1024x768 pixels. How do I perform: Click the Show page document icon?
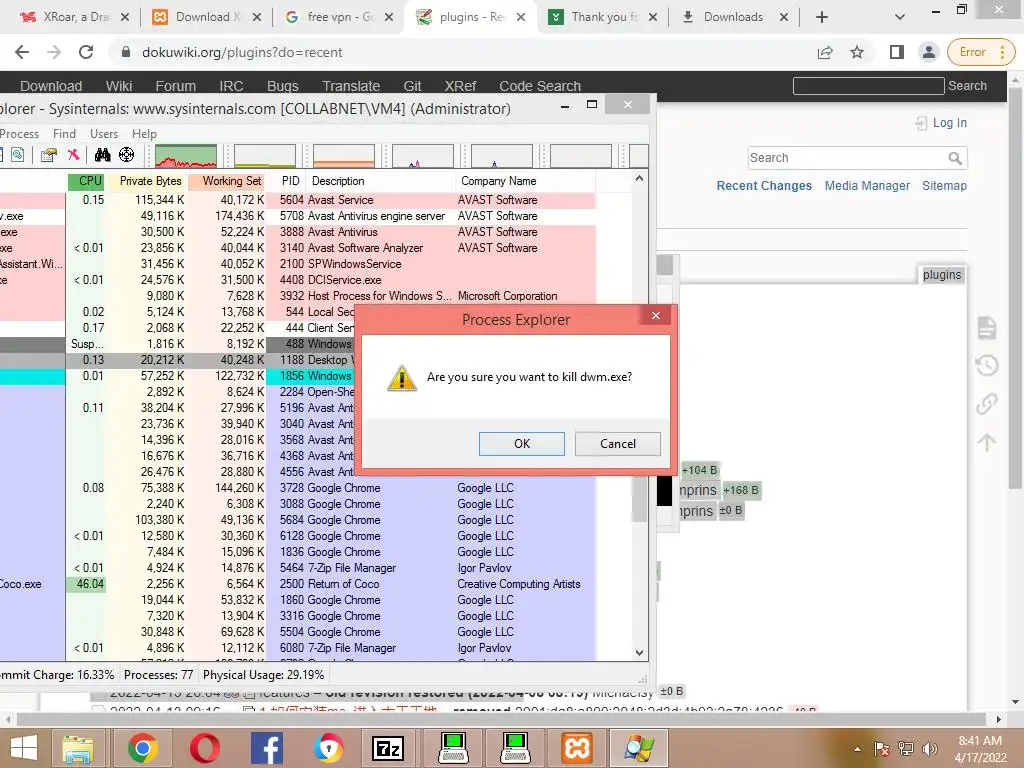click(986, 328)
